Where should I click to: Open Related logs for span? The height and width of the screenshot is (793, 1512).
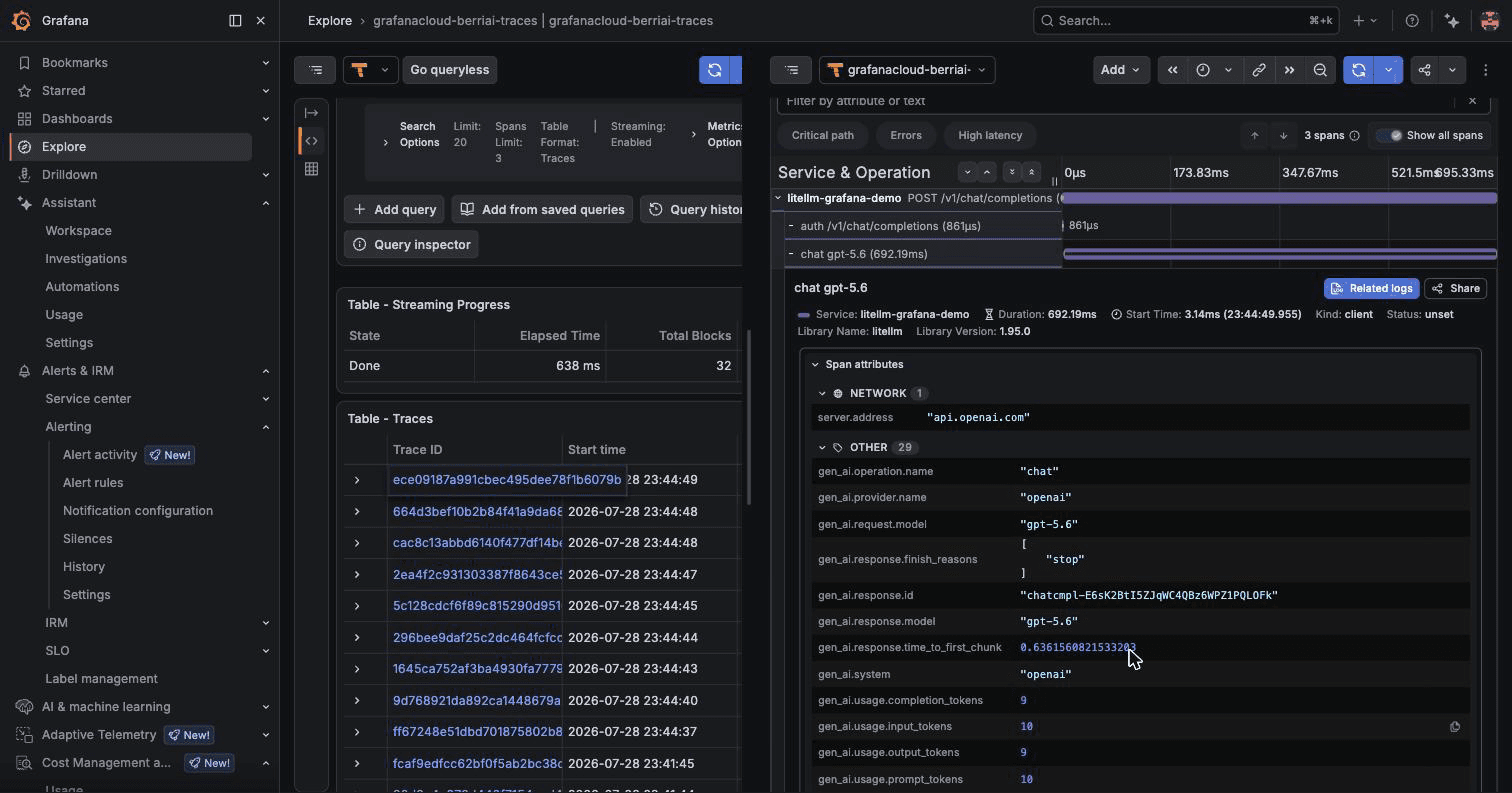click(x=1371, y=289)
